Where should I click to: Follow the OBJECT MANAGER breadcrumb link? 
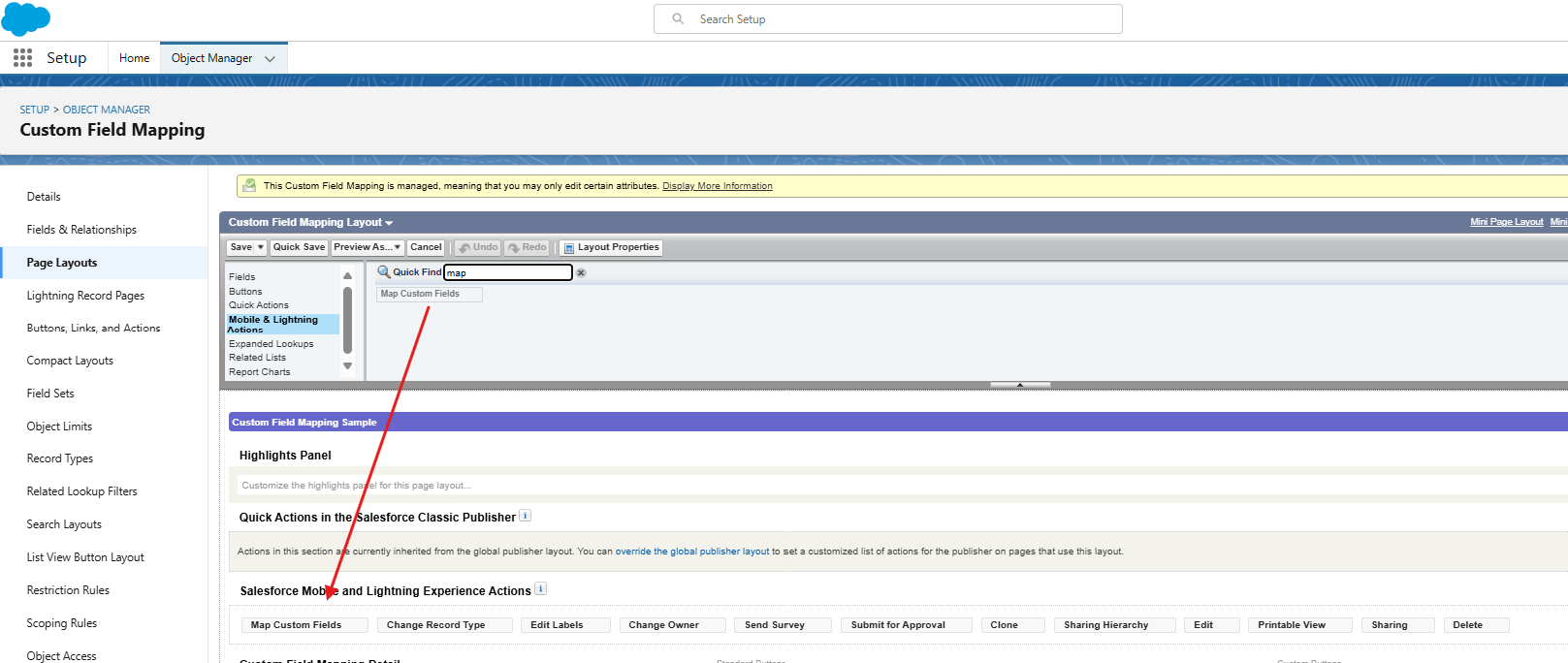[107, 110]
